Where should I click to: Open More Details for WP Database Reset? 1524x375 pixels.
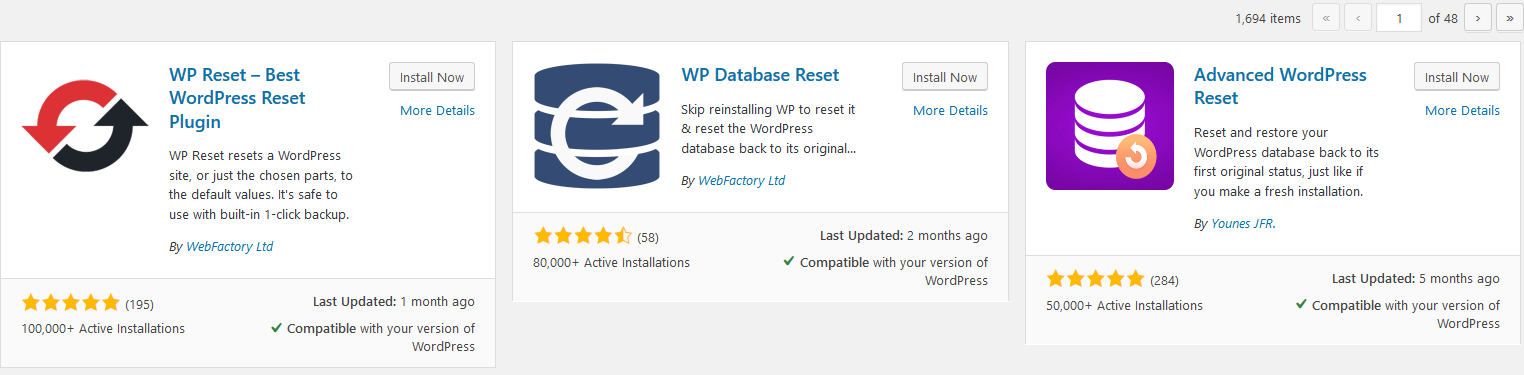pos(950,110)
